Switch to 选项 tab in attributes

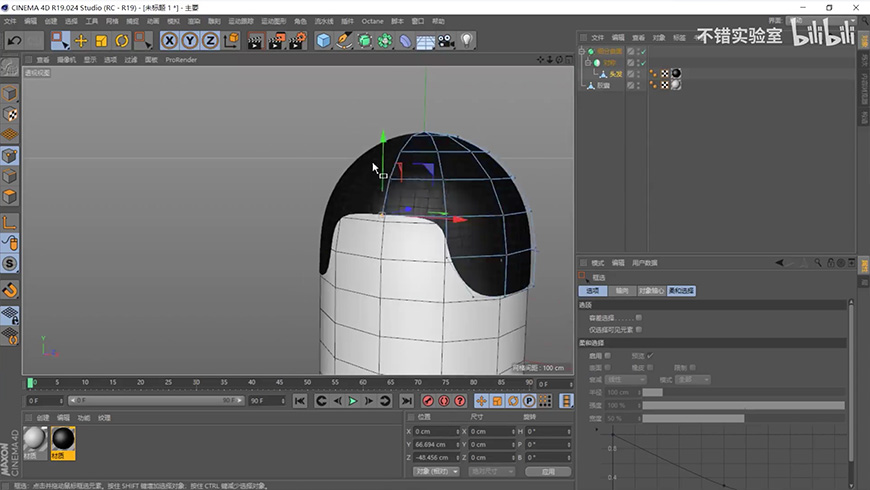tap(593, 291)
